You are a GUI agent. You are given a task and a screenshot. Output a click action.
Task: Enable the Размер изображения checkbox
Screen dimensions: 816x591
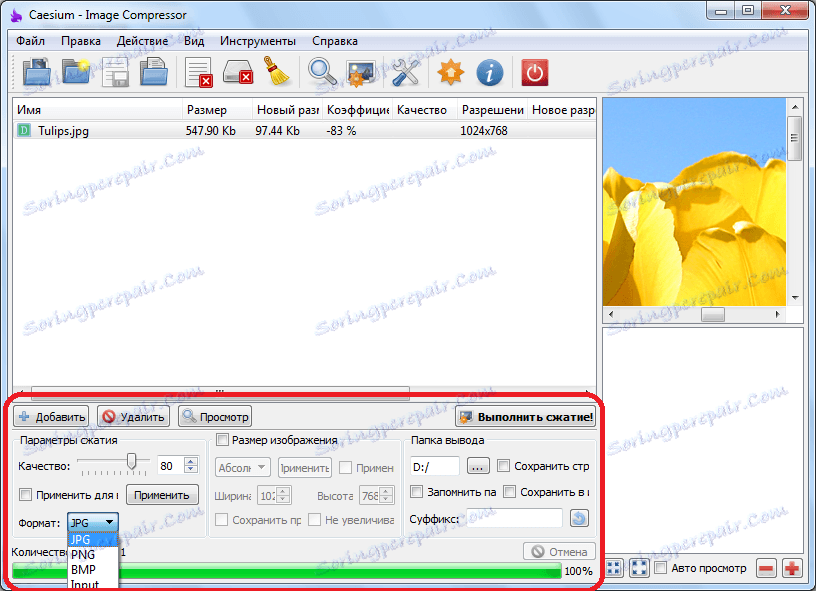(x=222, y=440)
